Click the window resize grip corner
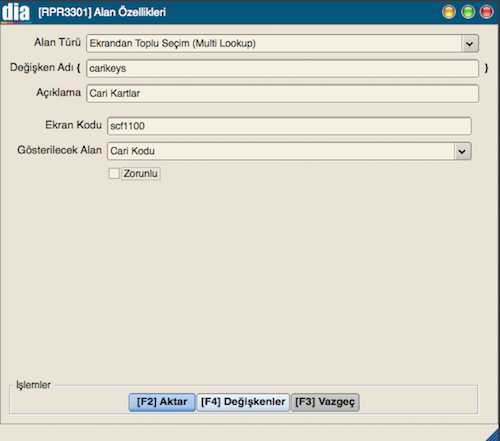 [x=493, y=434]
